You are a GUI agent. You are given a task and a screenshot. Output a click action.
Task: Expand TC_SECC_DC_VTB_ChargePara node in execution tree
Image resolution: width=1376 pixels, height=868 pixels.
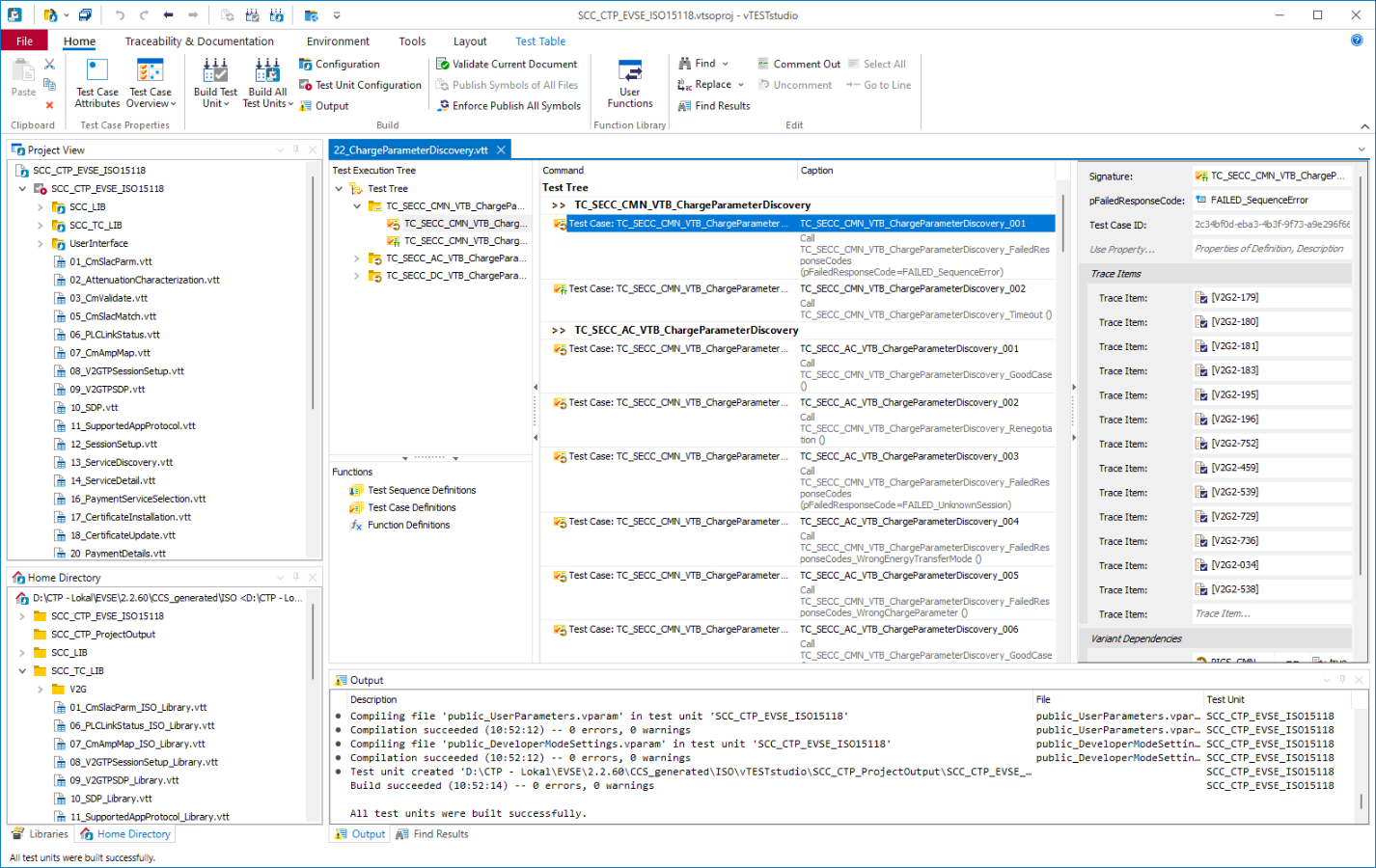pyautogui.click(x=357, y=276)
